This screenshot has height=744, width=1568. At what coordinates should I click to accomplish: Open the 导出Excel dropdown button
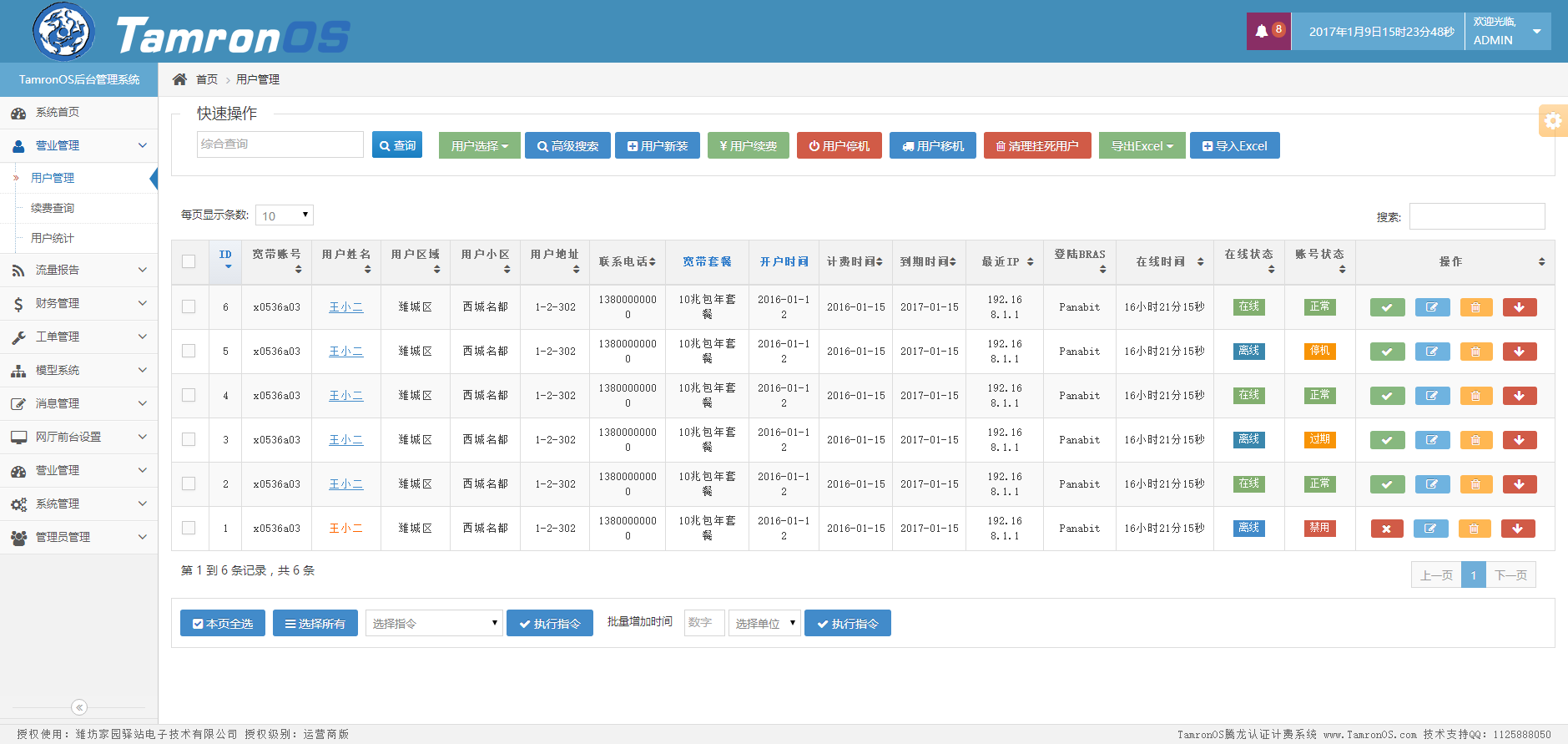(x=1141, y=145)
